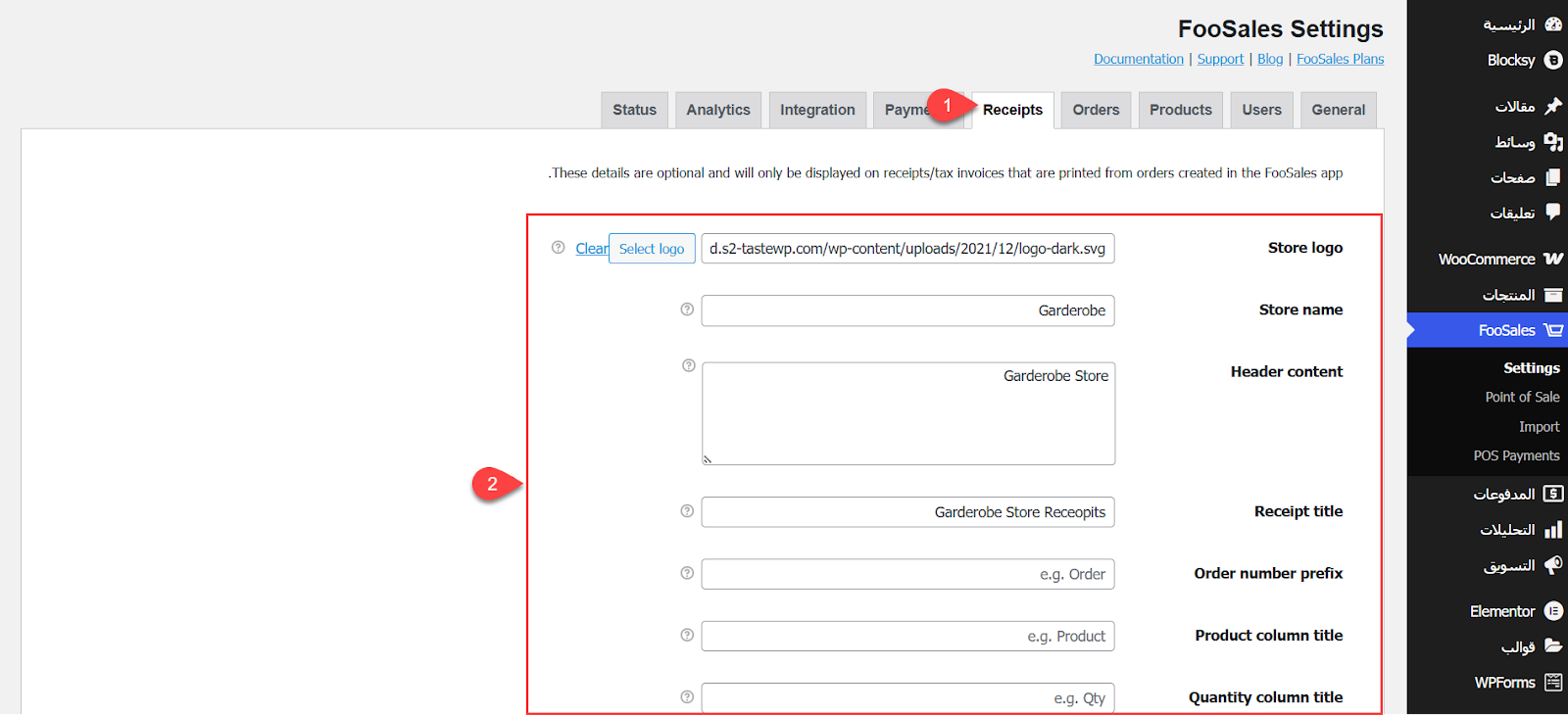Viewport: 1568px width, 715px height.
Task: Click the help icon beside Header content
Action: pos(689,365)
